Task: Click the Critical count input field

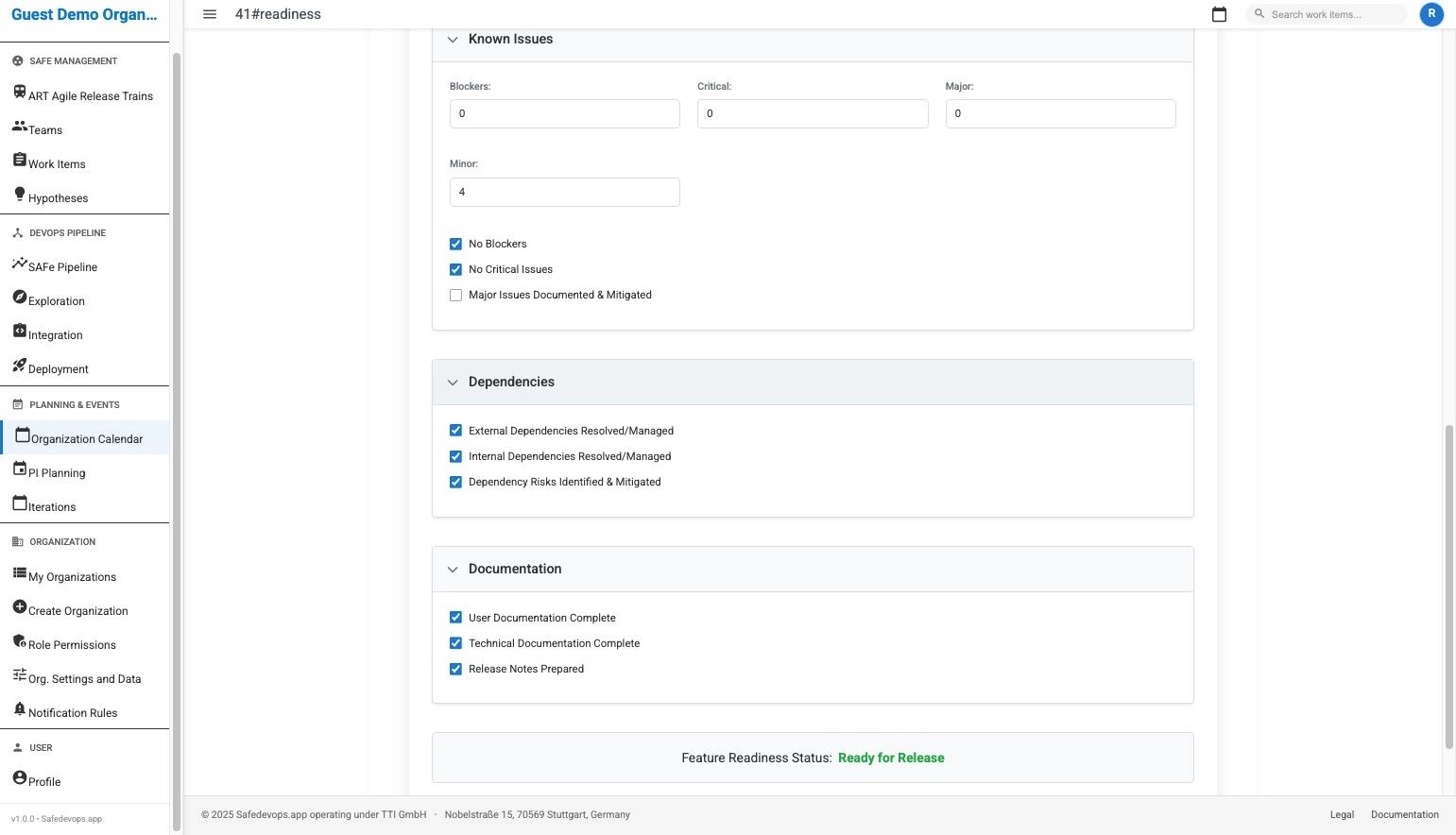Action: tap(813, 113)
